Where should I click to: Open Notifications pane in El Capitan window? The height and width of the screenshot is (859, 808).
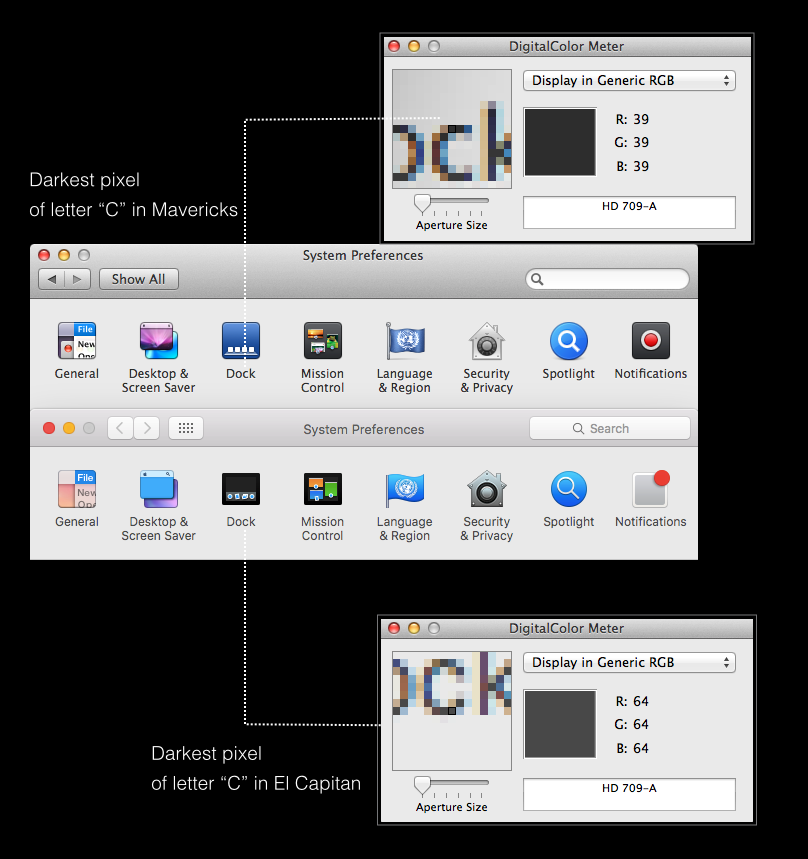click(x=650, y=489)
